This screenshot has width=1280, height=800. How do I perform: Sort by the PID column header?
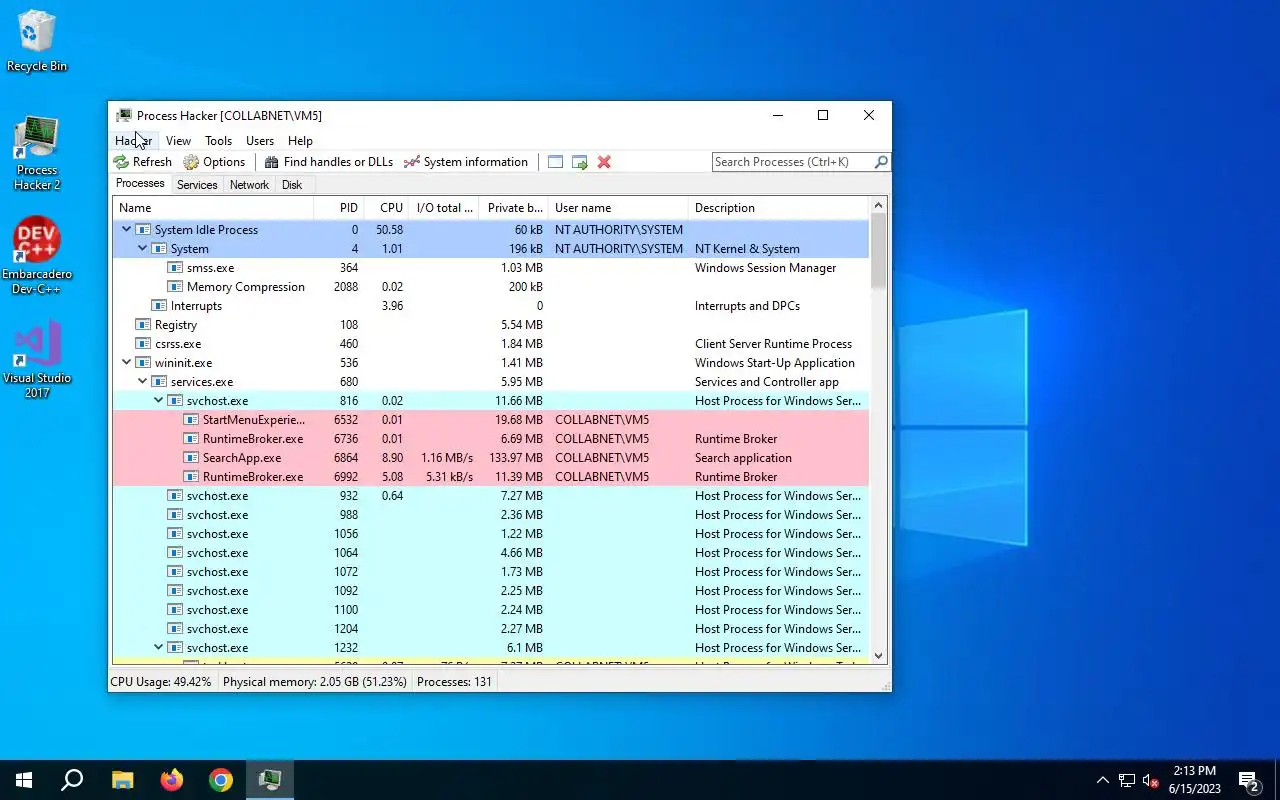[338, 208]
